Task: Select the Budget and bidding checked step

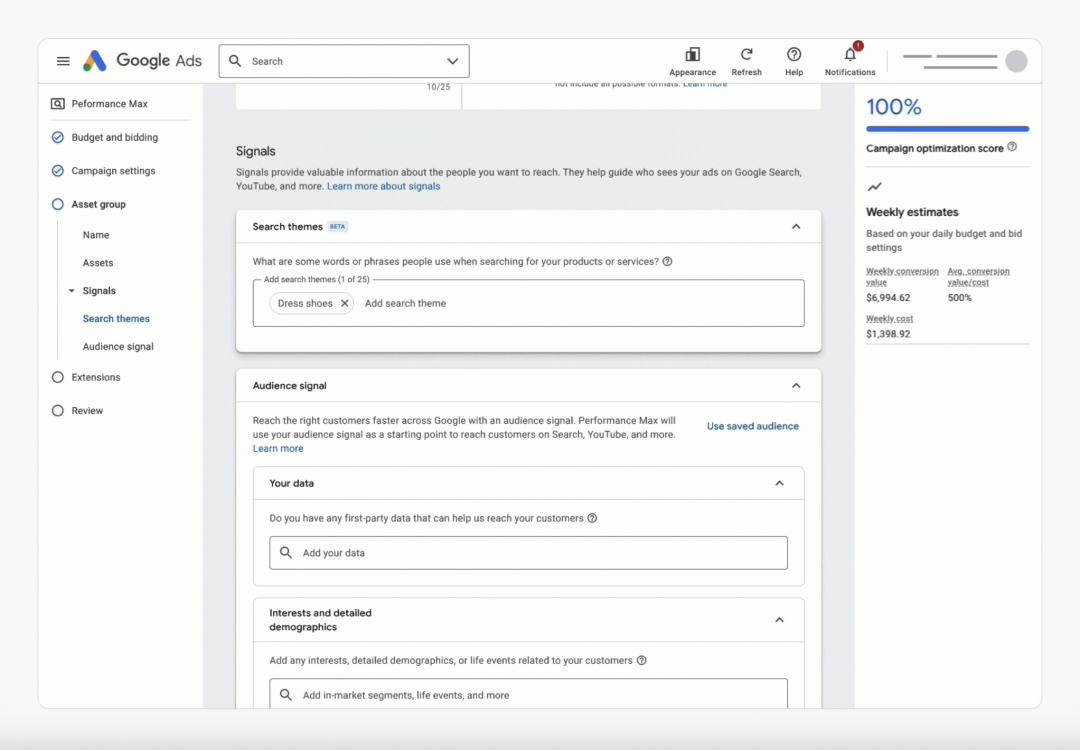Action: (x=58, y=137)
